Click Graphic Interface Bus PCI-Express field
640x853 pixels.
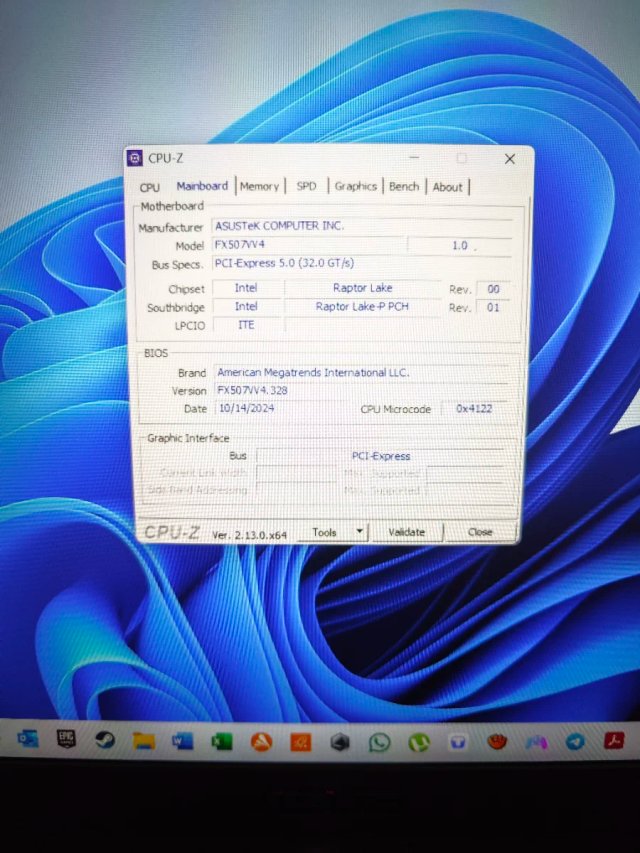[380, 456]
